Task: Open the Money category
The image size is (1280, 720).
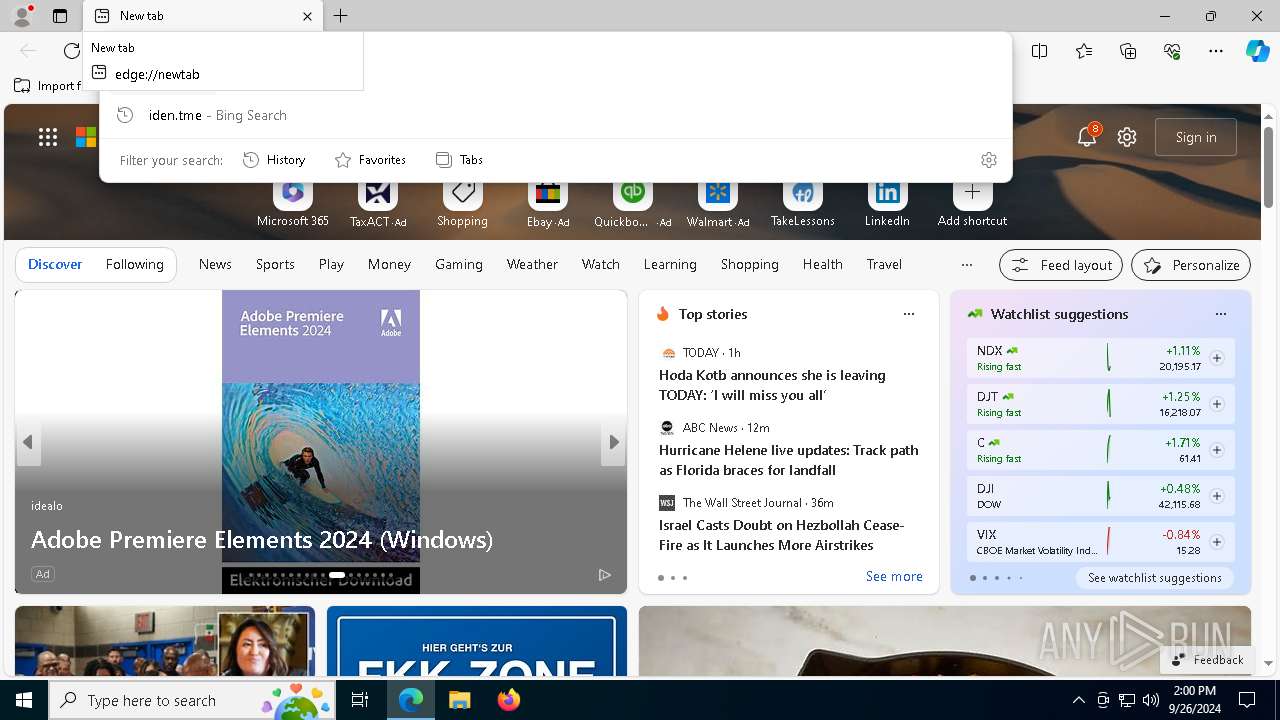Action: click(x=389, y=264)
